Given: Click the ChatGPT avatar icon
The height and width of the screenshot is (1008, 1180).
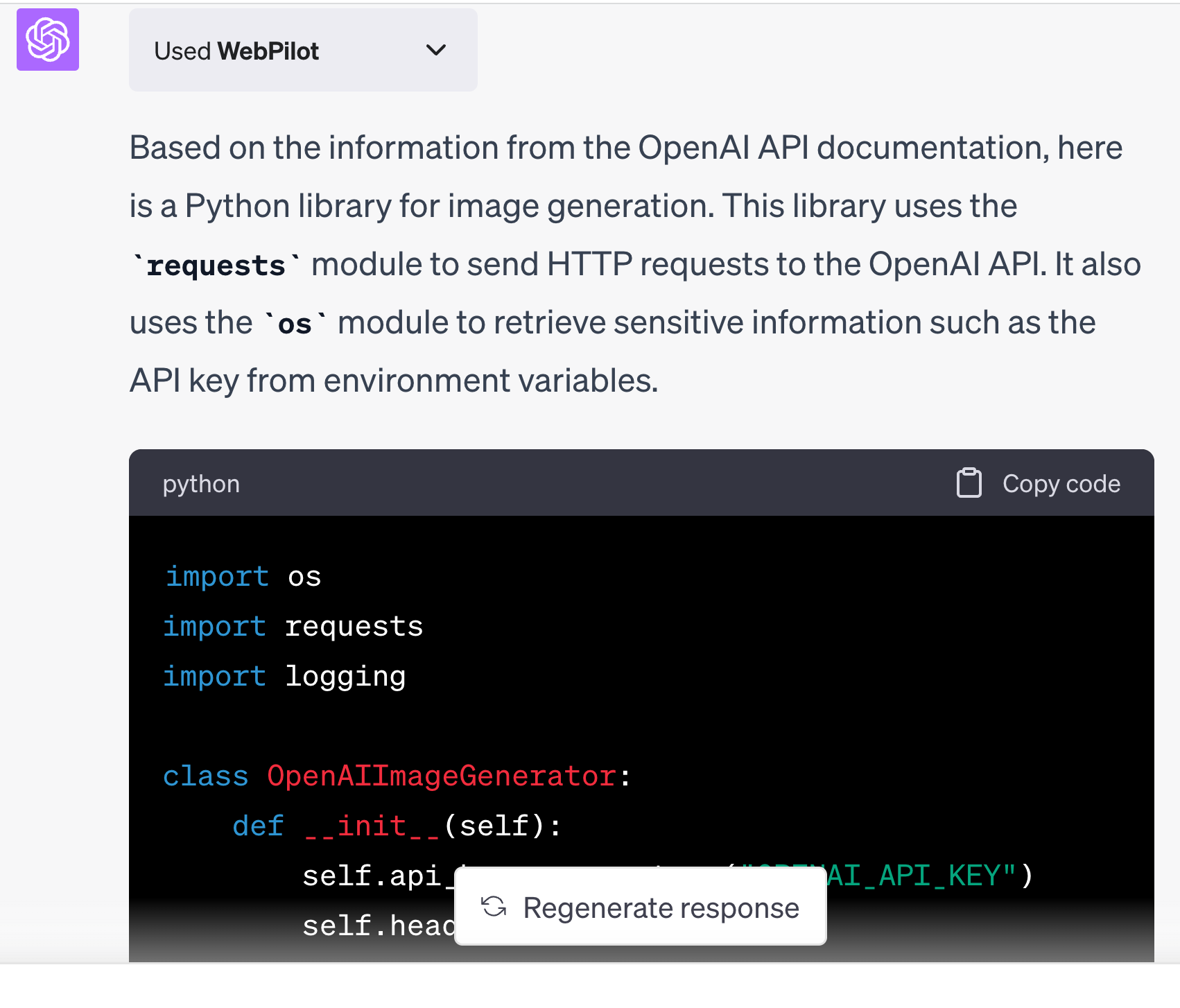Looking at the screenshot, I should 48,40.
